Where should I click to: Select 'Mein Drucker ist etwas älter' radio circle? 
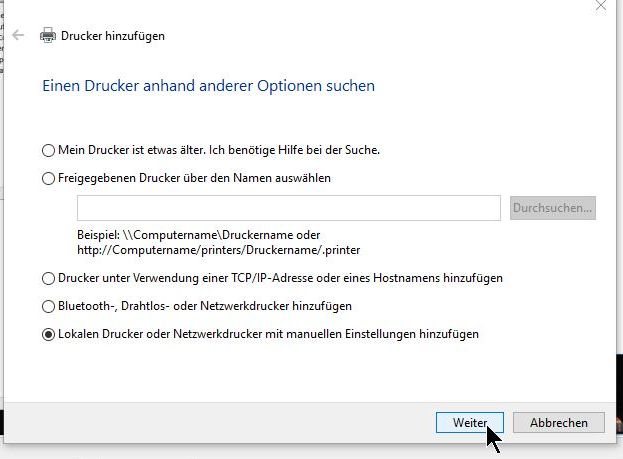coord(48,150)
